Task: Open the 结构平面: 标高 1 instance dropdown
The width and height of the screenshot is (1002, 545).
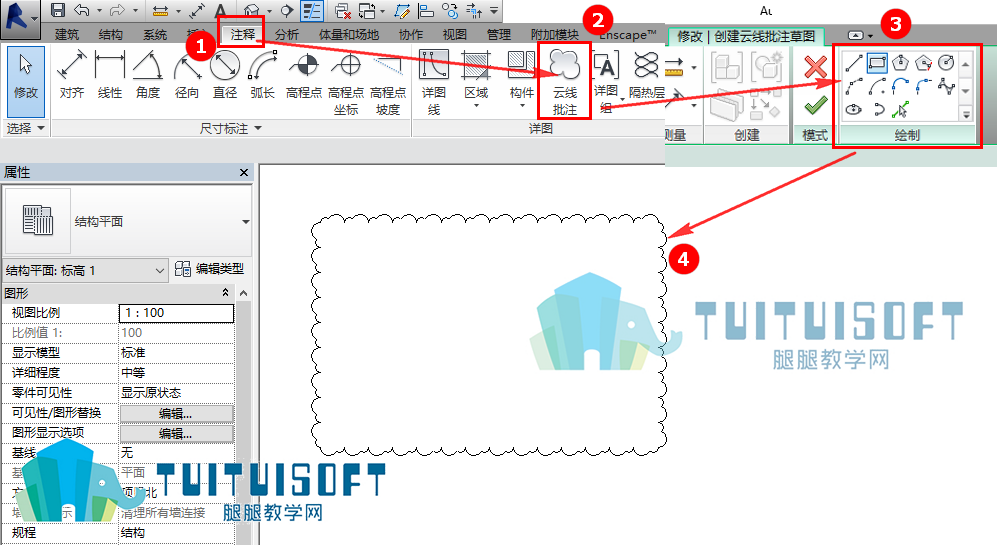Action: click(160, 271)
